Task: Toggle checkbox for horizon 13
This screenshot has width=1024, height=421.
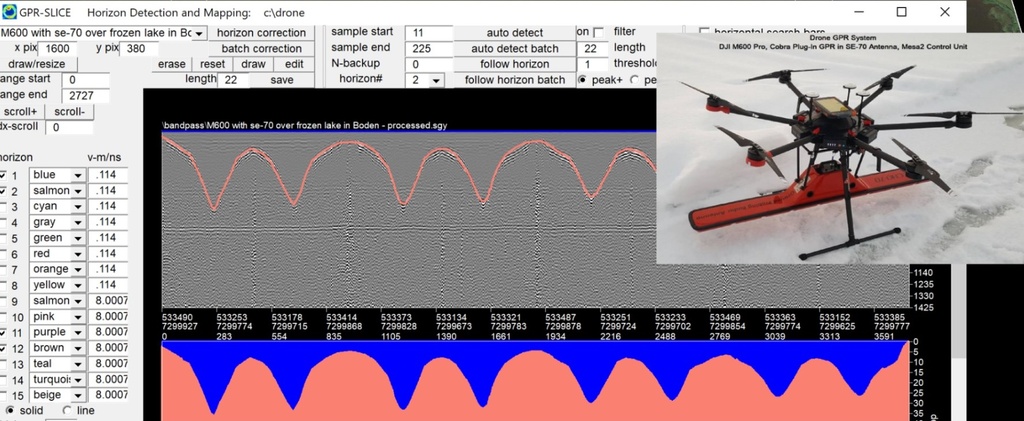Action: pyautogui.click(x=3, y=364)
